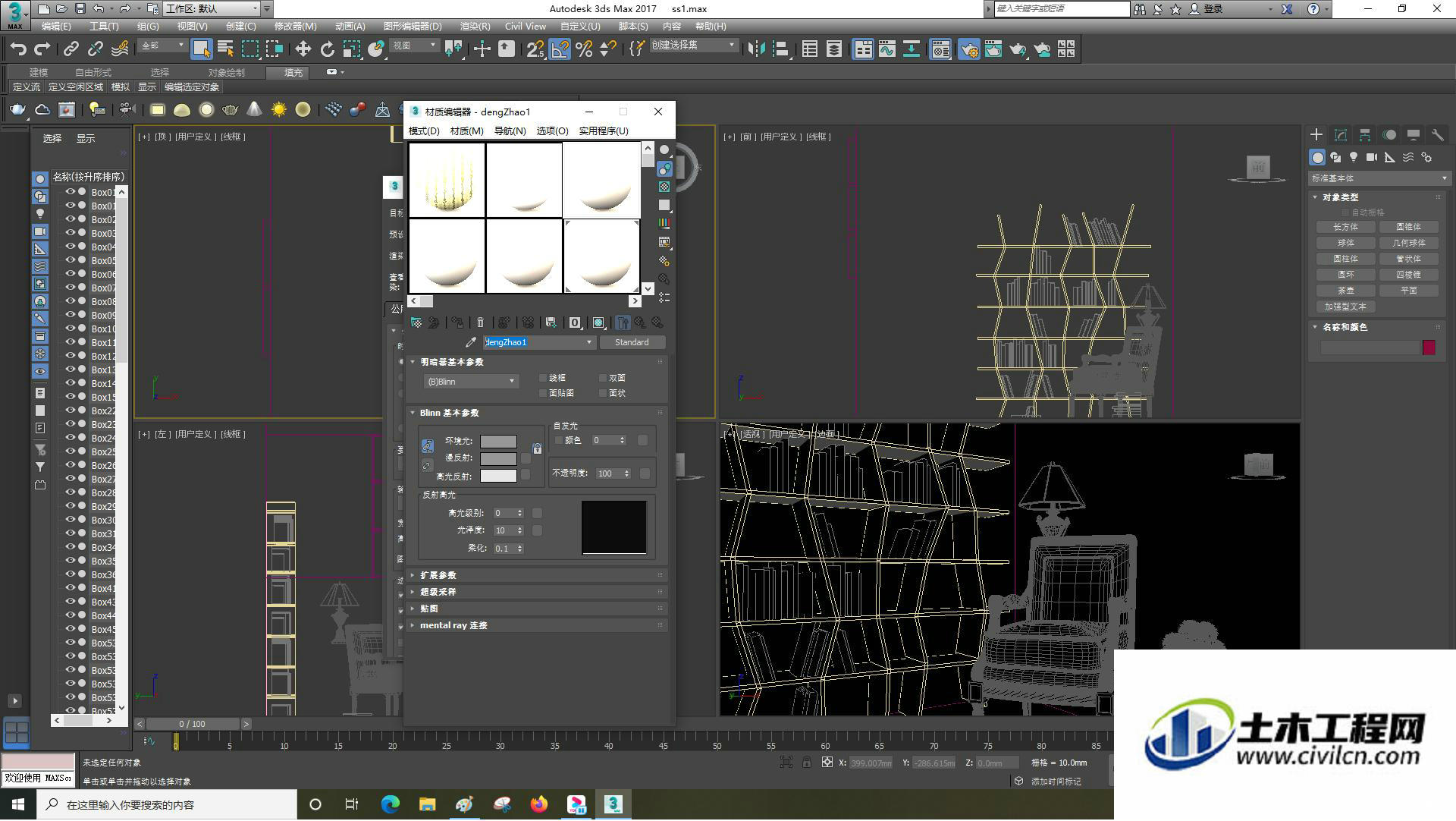Viewport: 1456px width, 821px height.
Task: Click the Windows Start button
Action: point(18,804)
